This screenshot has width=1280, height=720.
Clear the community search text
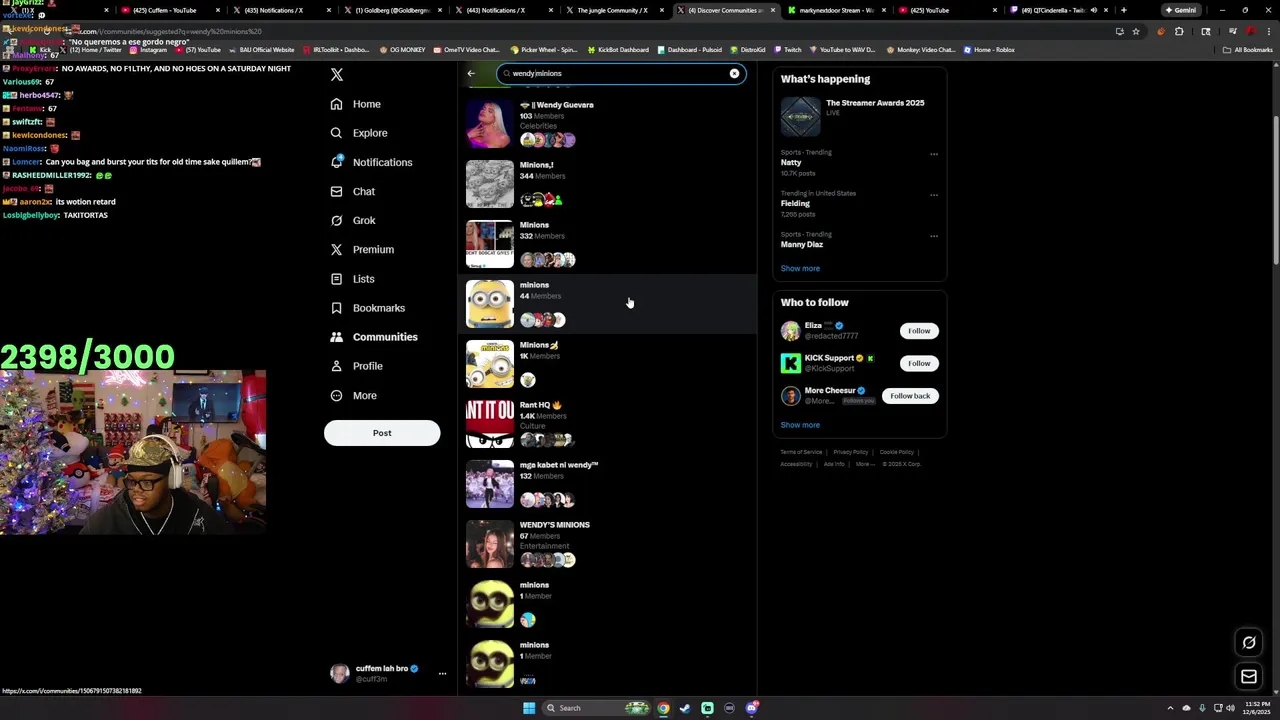point(734,73)
